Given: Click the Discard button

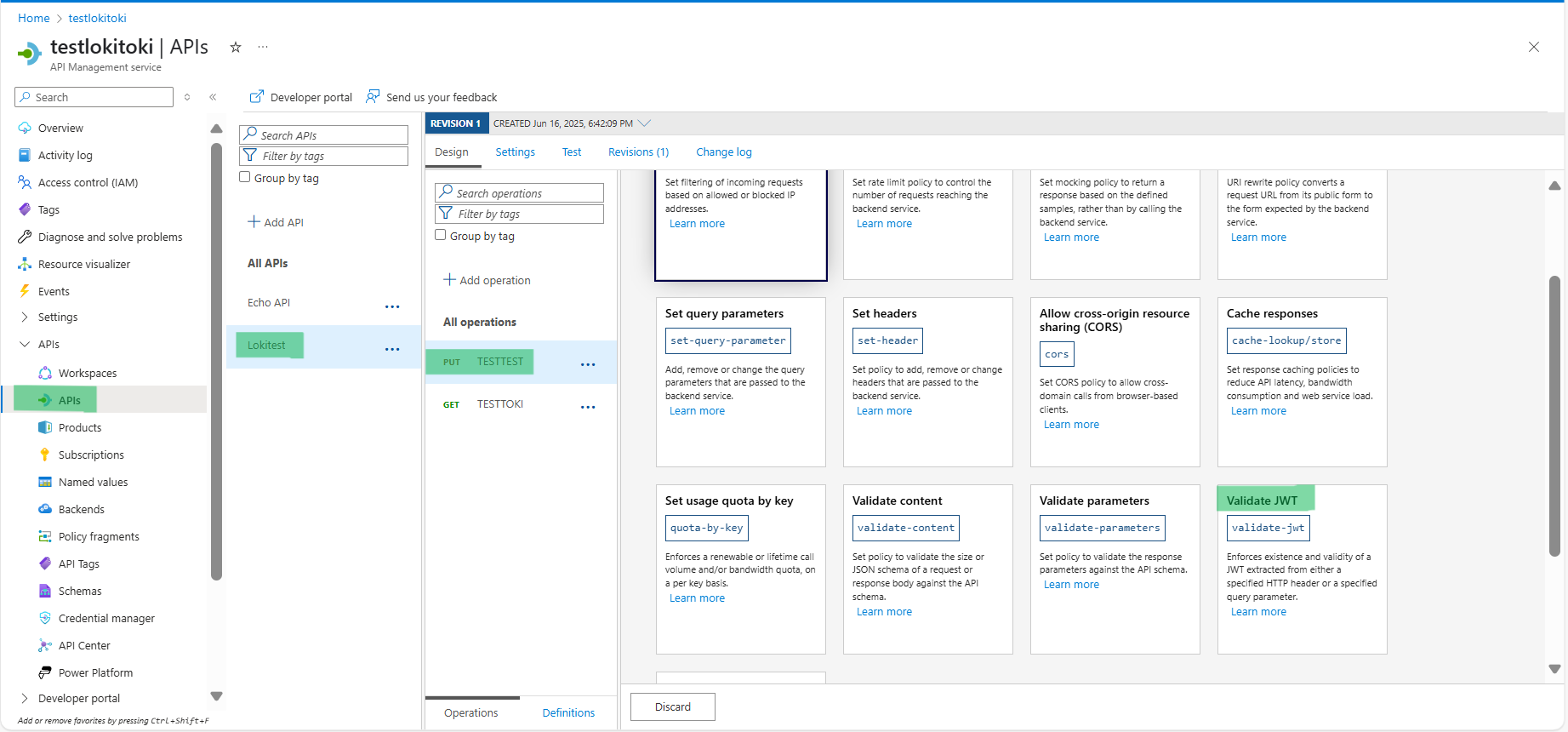Looking at the screenshot, I should 673,707.
